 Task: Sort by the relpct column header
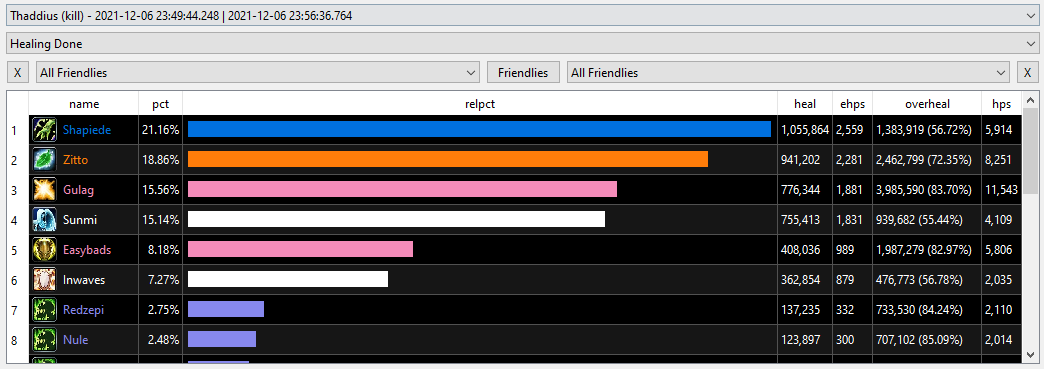point(480,104)
